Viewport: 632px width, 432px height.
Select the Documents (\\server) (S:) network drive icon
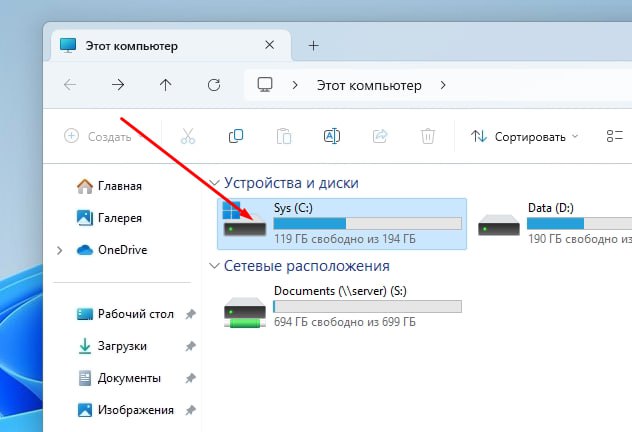[245, 313]
